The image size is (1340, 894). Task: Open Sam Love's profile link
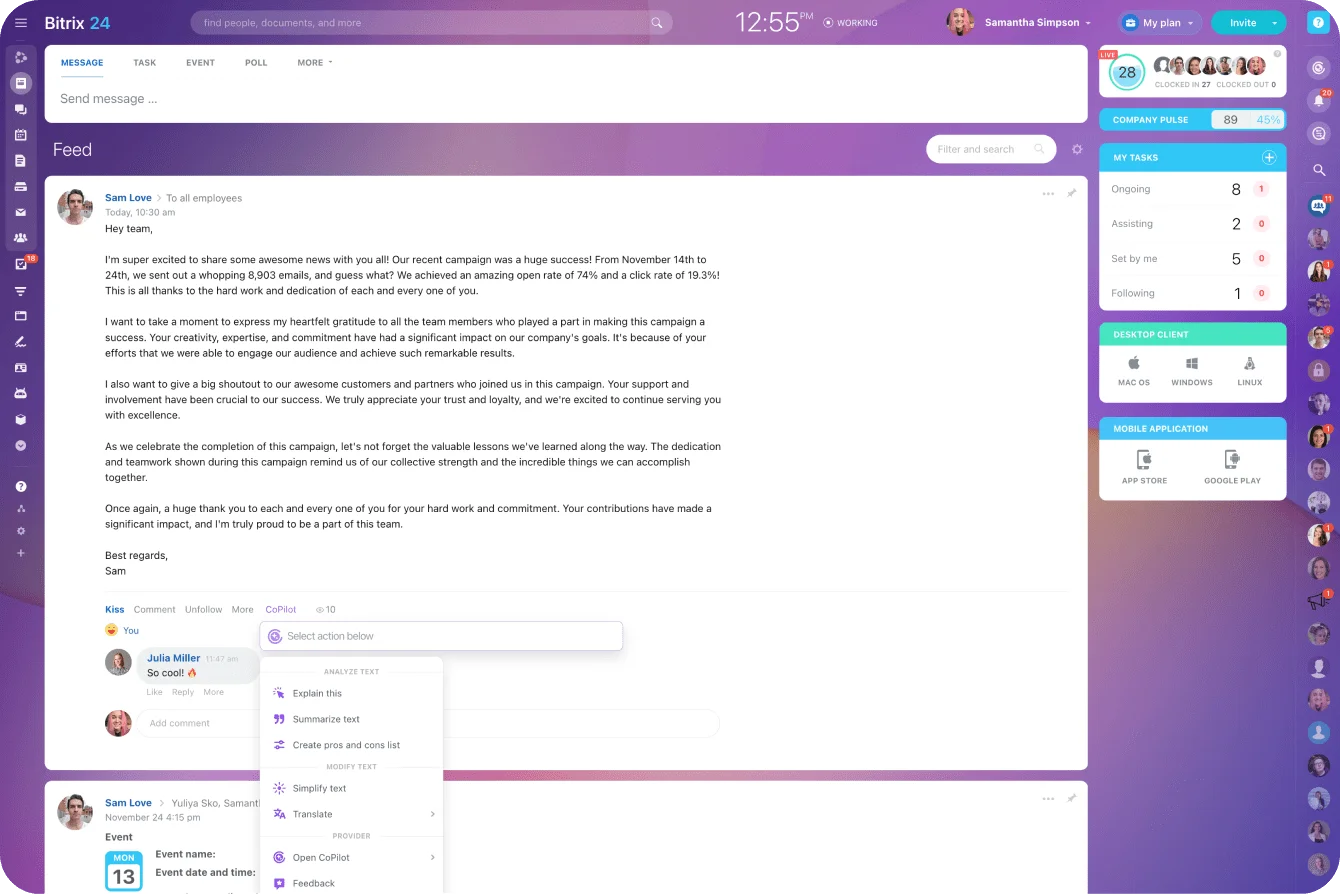[x=128, y=197]
